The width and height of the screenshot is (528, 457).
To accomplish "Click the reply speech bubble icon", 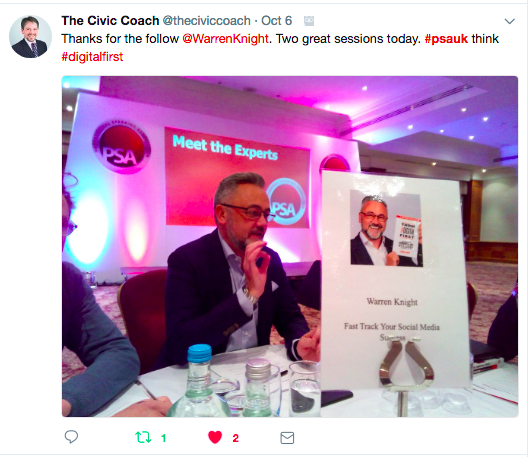I will click(x=71, y=437).
